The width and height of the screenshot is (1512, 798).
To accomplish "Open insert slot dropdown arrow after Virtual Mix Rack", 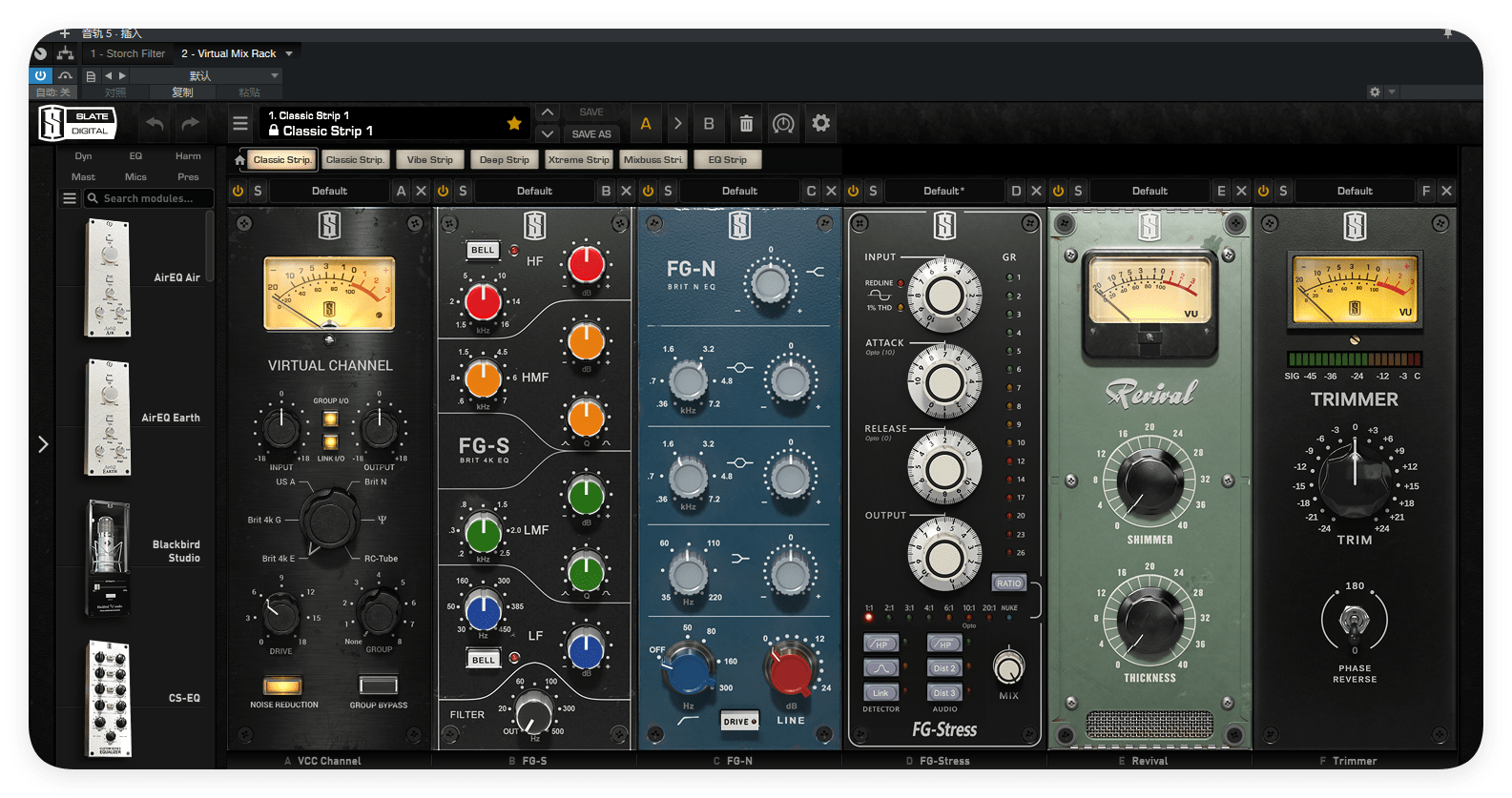I will (x=289, y=53).
